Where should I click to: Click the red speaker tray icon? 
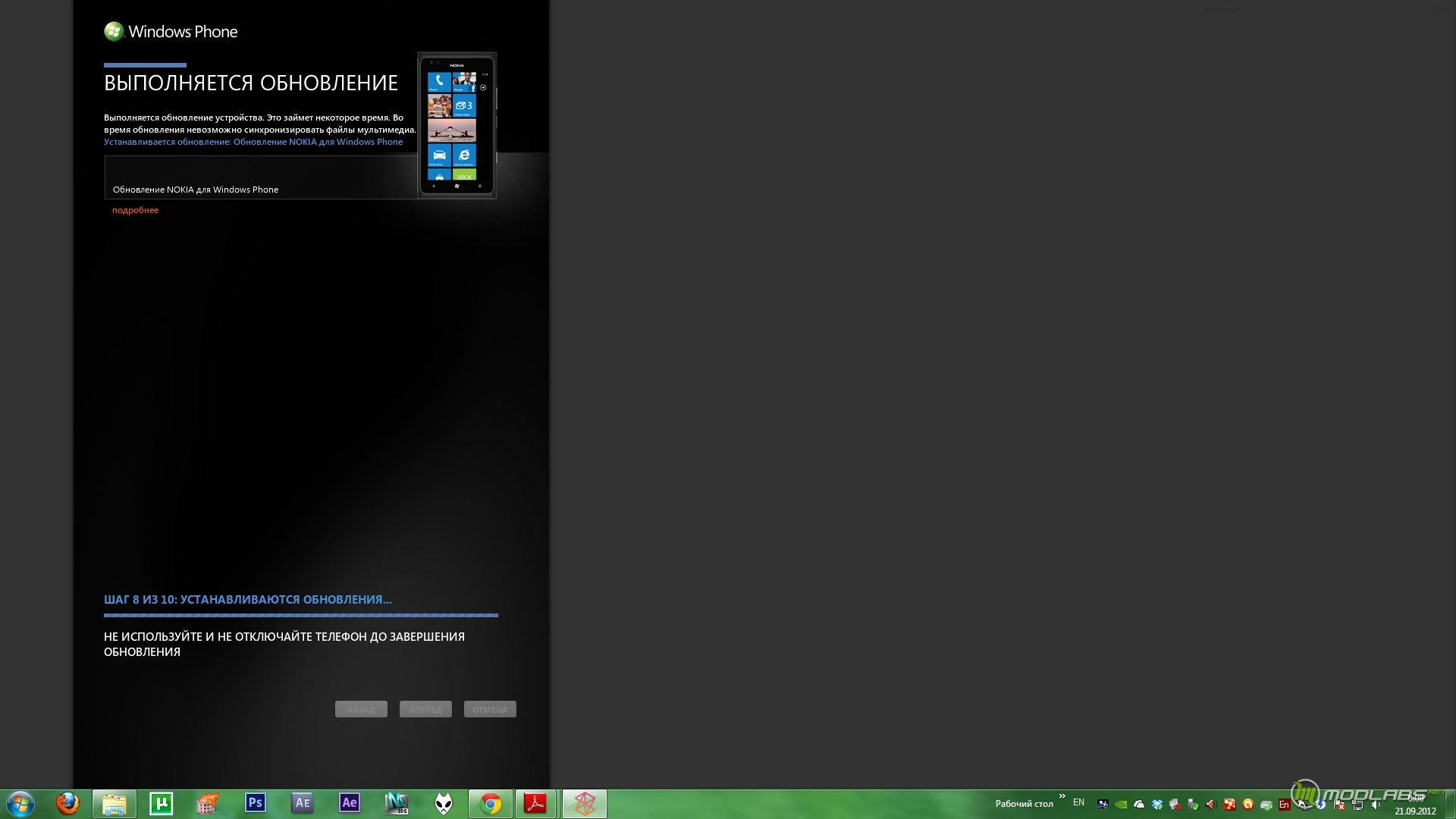click(x=1211, y=805)
